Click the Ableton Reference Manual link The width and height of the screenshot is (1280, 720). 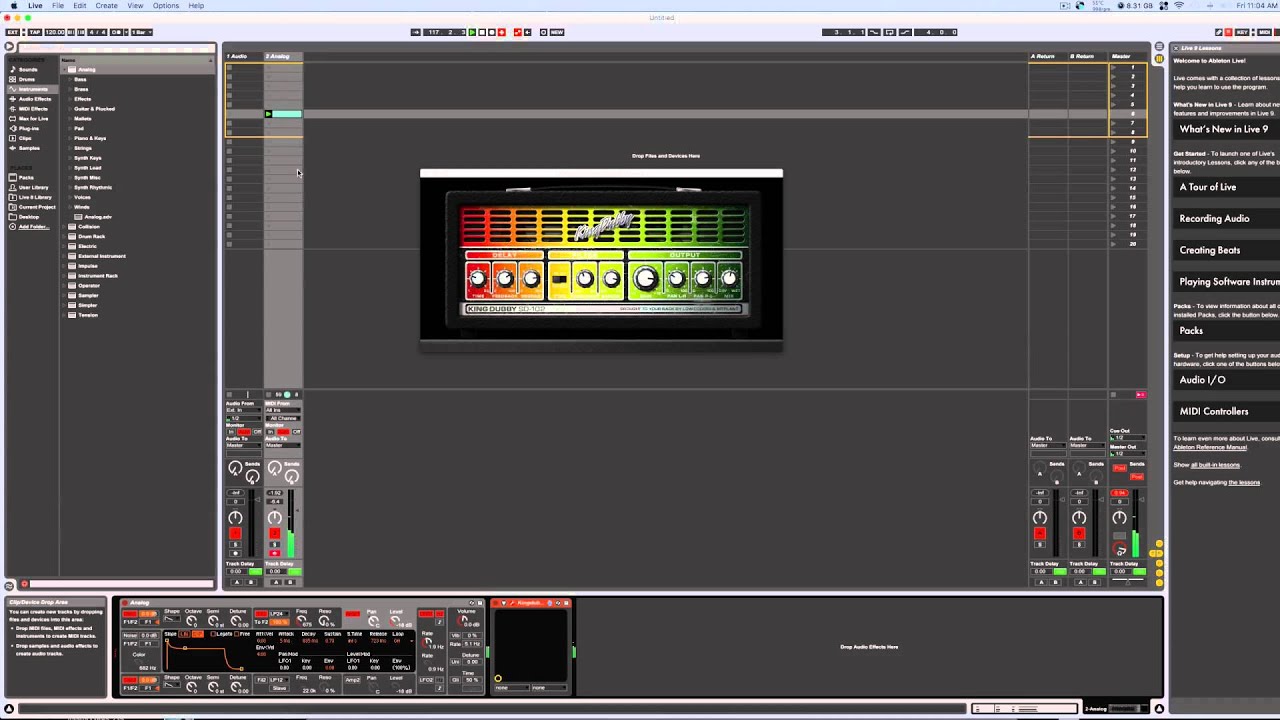[1210, 447]
